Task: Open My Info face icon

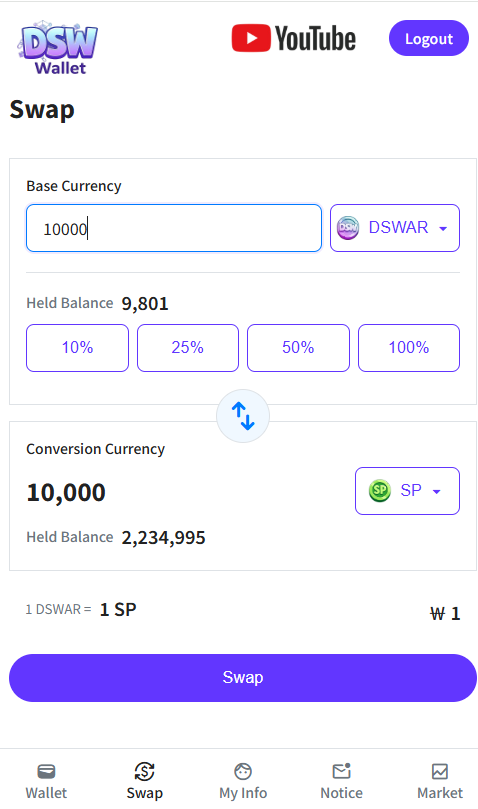Action: (243, 771)
